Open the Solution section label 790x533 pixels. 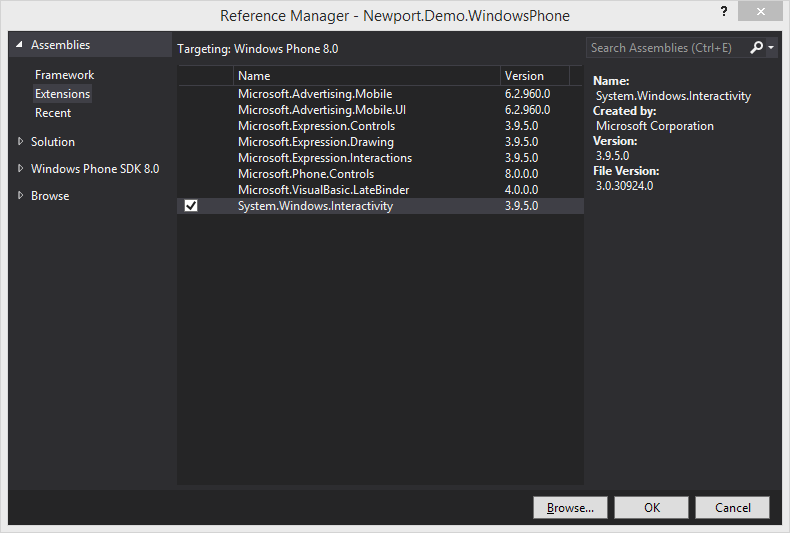tap(53, 142)
